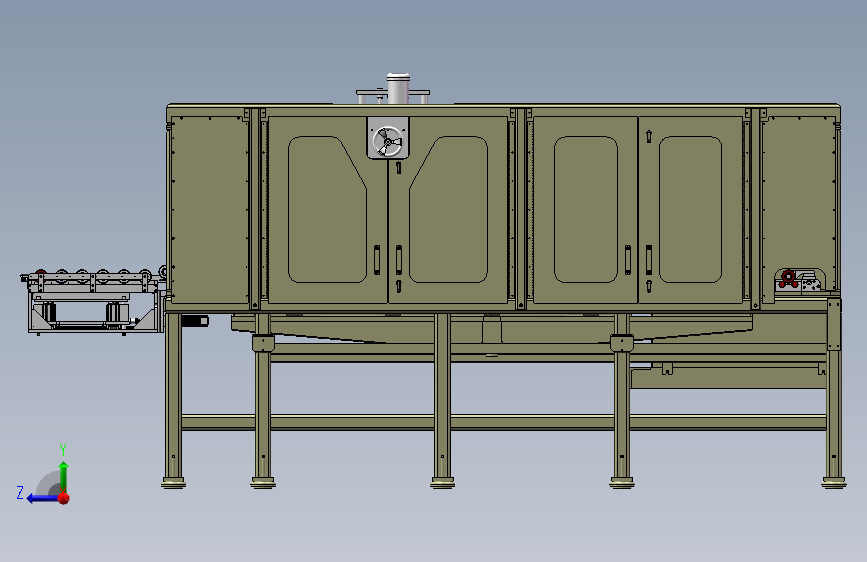Select the rightmost support leg
The image size is (867, 562).
[x=834, y=390]
